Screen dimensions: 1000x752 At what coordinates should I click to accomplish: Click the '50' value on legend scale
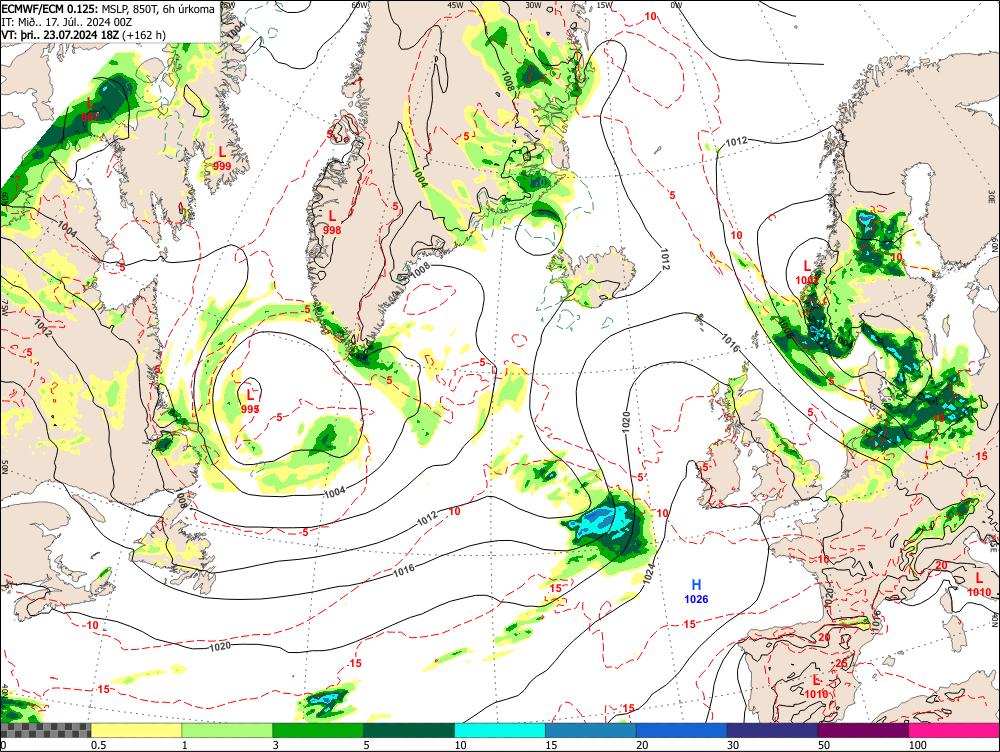coord(823,745)
